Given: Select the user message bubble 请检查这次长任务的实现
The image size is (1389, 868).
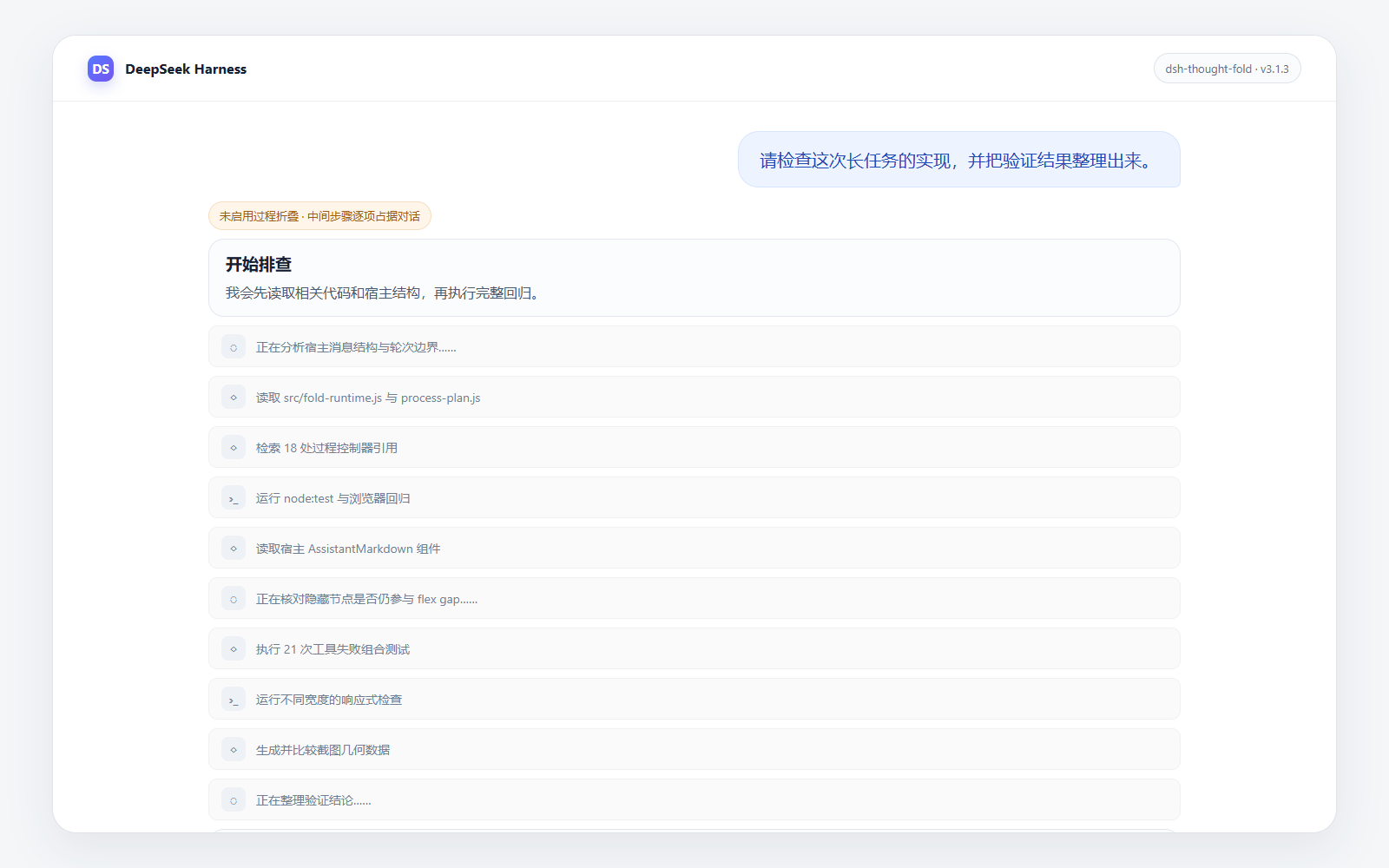Looking at the screenshot, I should 959,160.
